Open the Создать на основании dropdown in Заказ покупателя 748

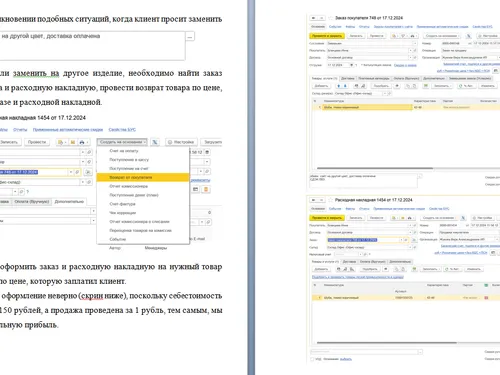[442, 36]
